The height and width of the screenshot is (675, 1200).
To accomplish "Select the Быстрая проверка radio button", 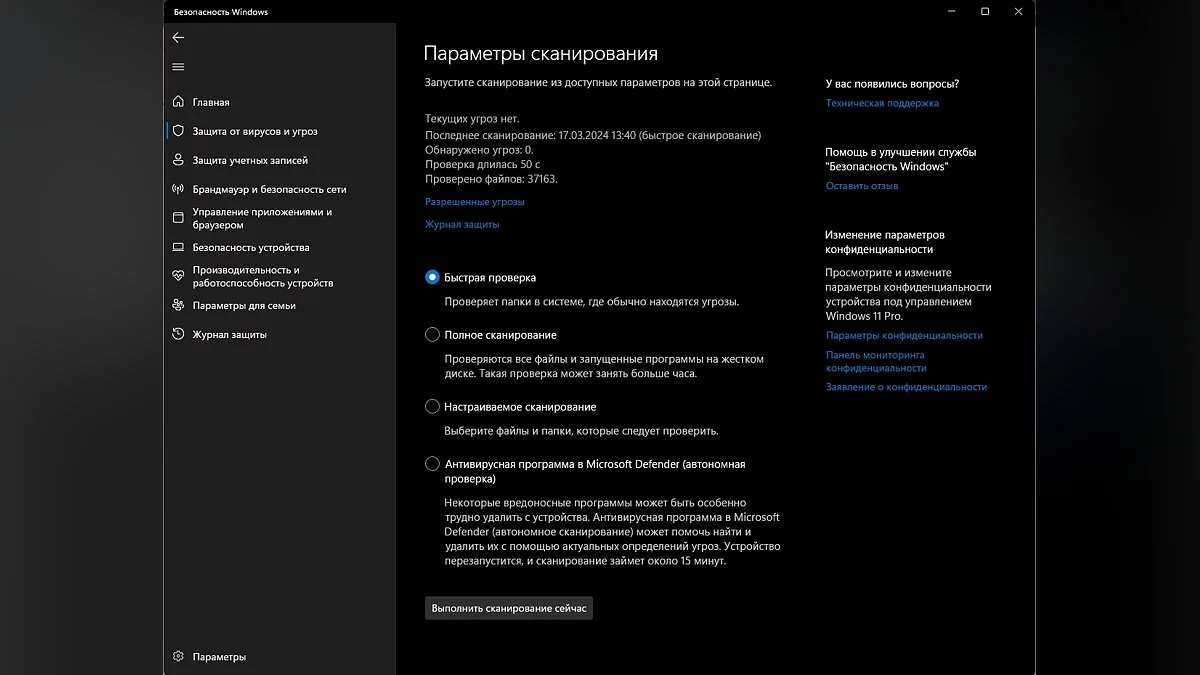I will point(432,277).
